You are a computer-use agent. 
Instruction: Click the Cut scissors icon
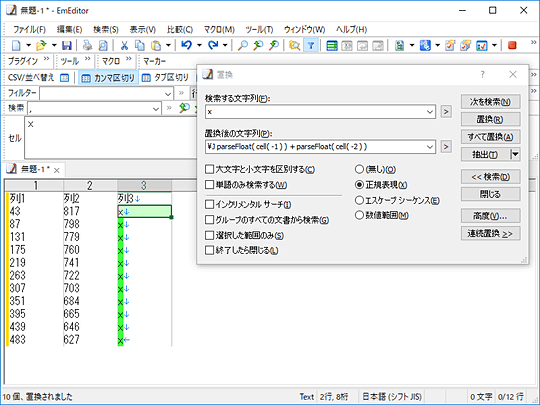tap(124, 45)
